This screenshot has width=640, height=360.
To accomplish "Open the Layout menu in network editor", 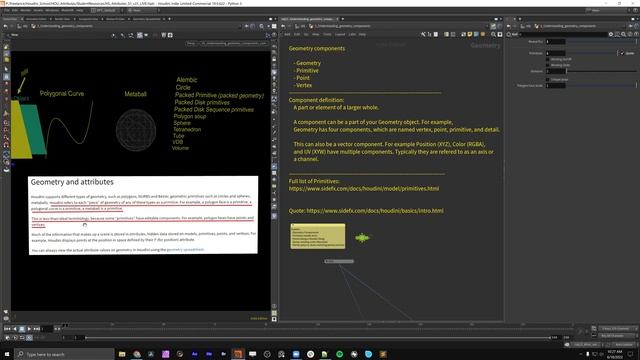I will 340,35.
